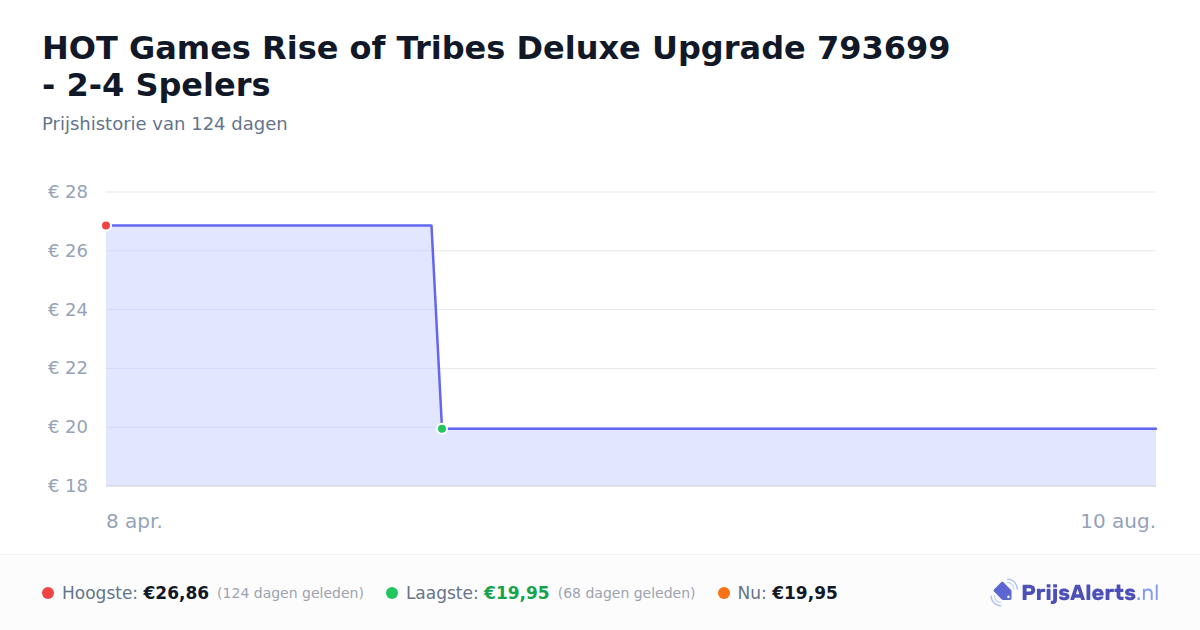Click the lowest price value €19,95 in green
The width and height of the screenshot is (1200, 630).
(x=517, y=593)
